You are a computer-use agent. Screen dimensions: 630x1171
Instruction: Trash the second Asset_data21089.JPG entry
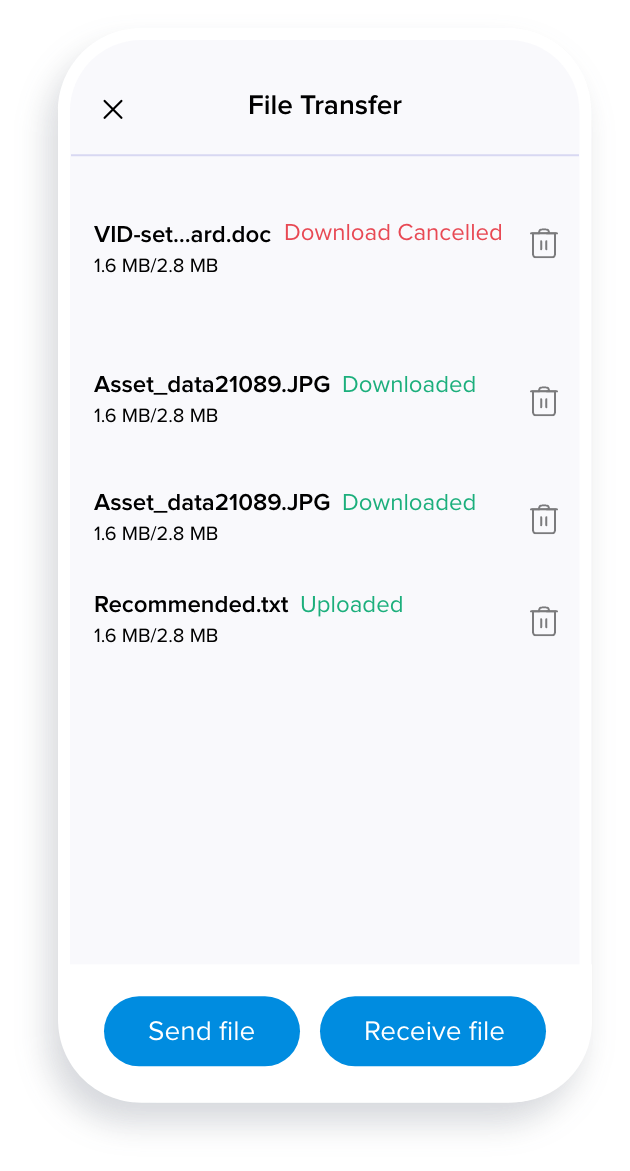(x=543, y=519)
